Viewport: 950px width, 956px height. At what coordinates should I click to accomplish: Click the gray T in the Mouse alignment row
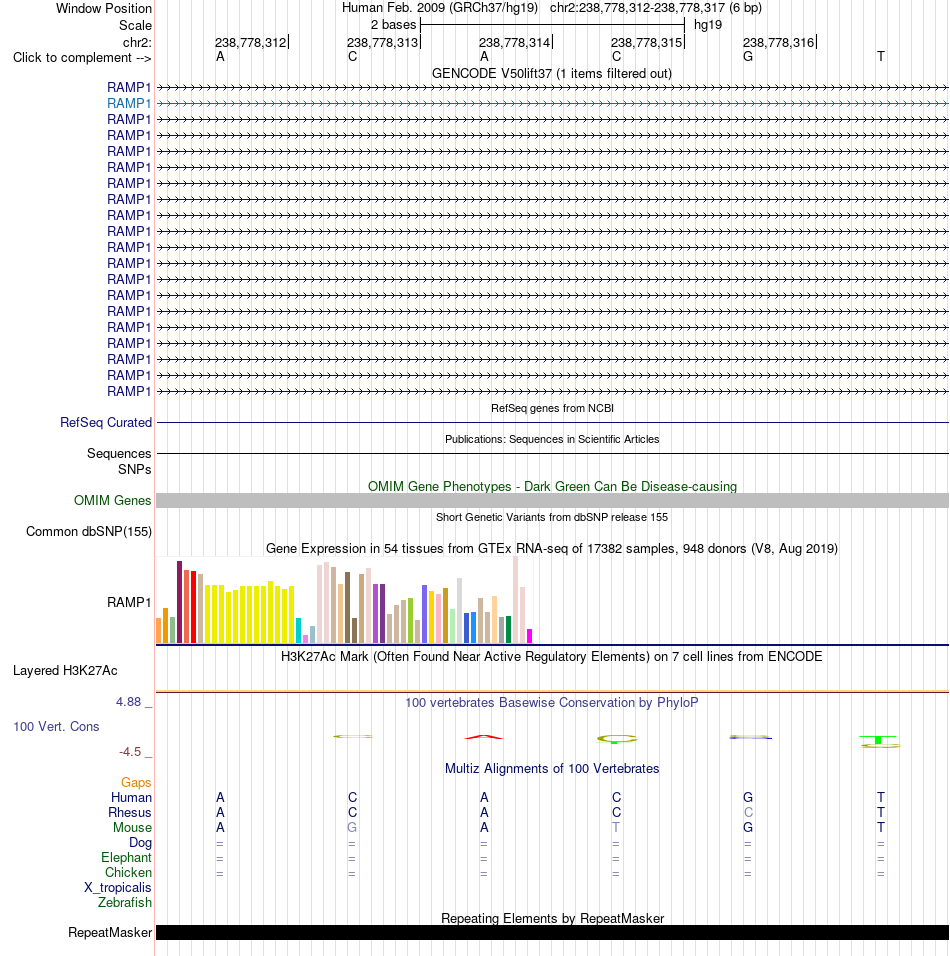click(x=616, y=828)
